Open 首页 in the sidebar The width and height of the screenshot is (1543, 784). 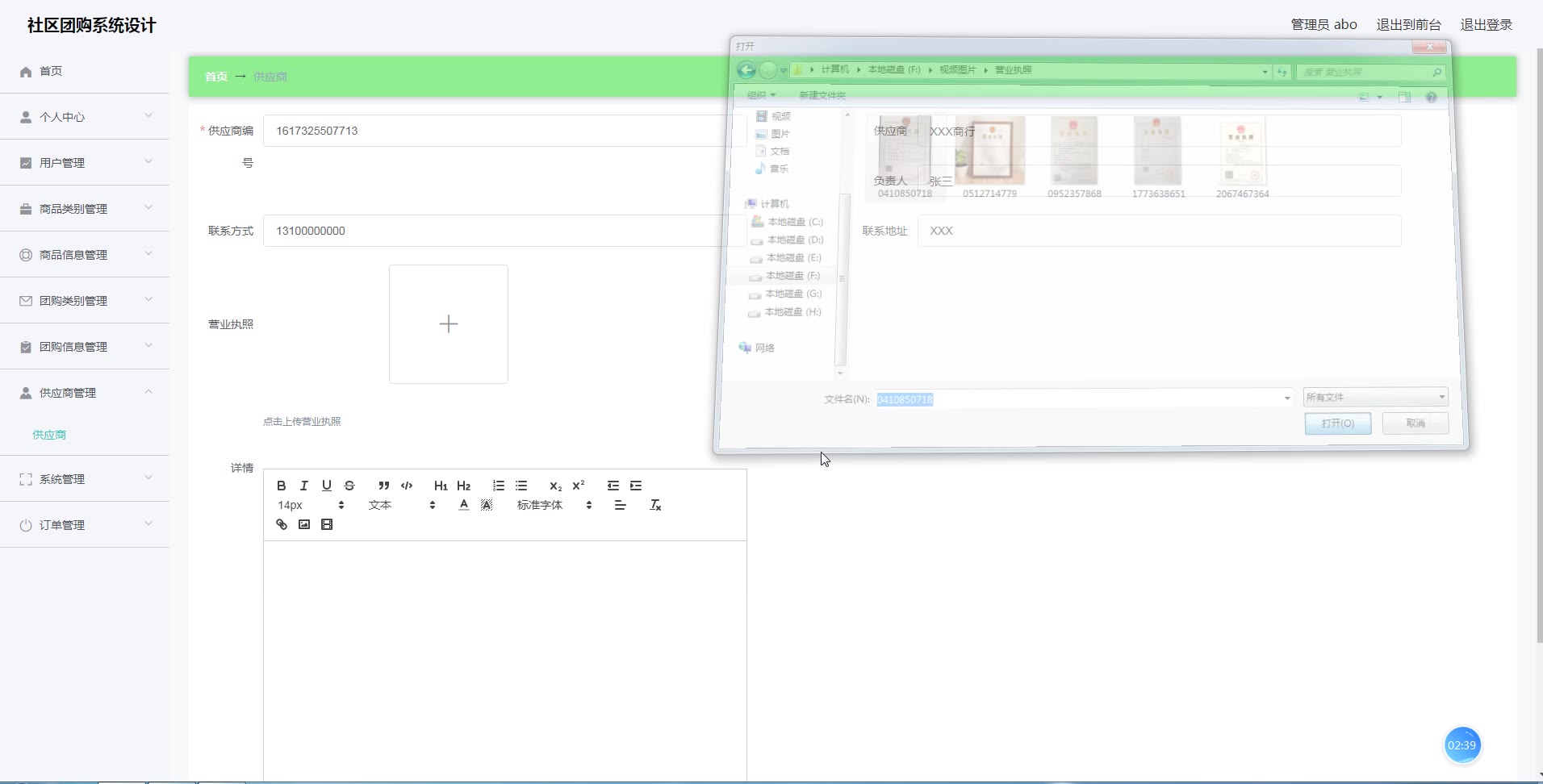[85, 71]
